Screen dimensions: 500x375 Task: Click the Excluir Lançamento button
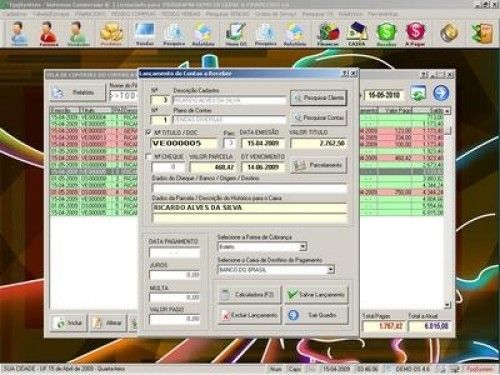click(x=250, y=315)
